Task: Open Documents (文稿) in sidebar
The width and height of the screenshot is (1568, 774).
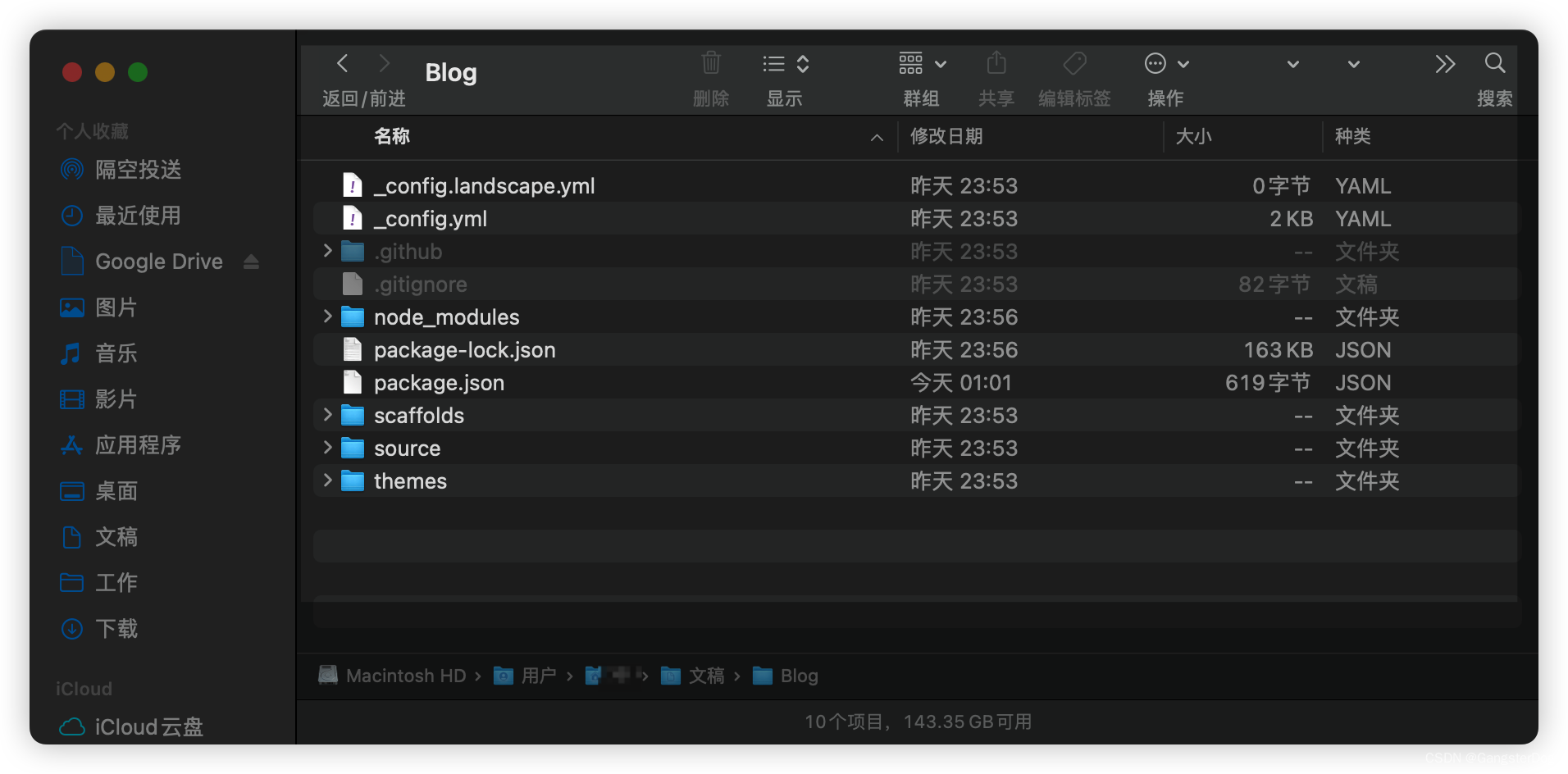Action: click(x=98, y=537)
